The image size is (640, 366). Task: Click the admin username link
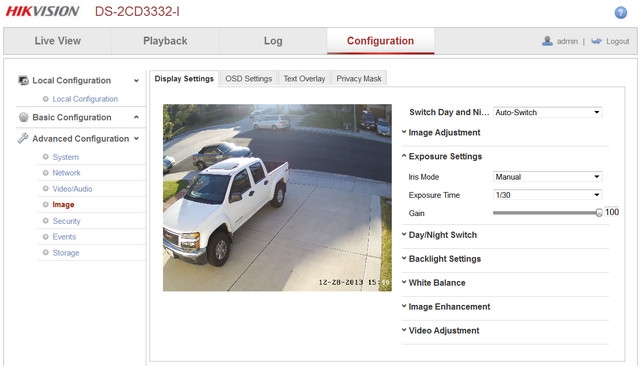click(567, 41)
